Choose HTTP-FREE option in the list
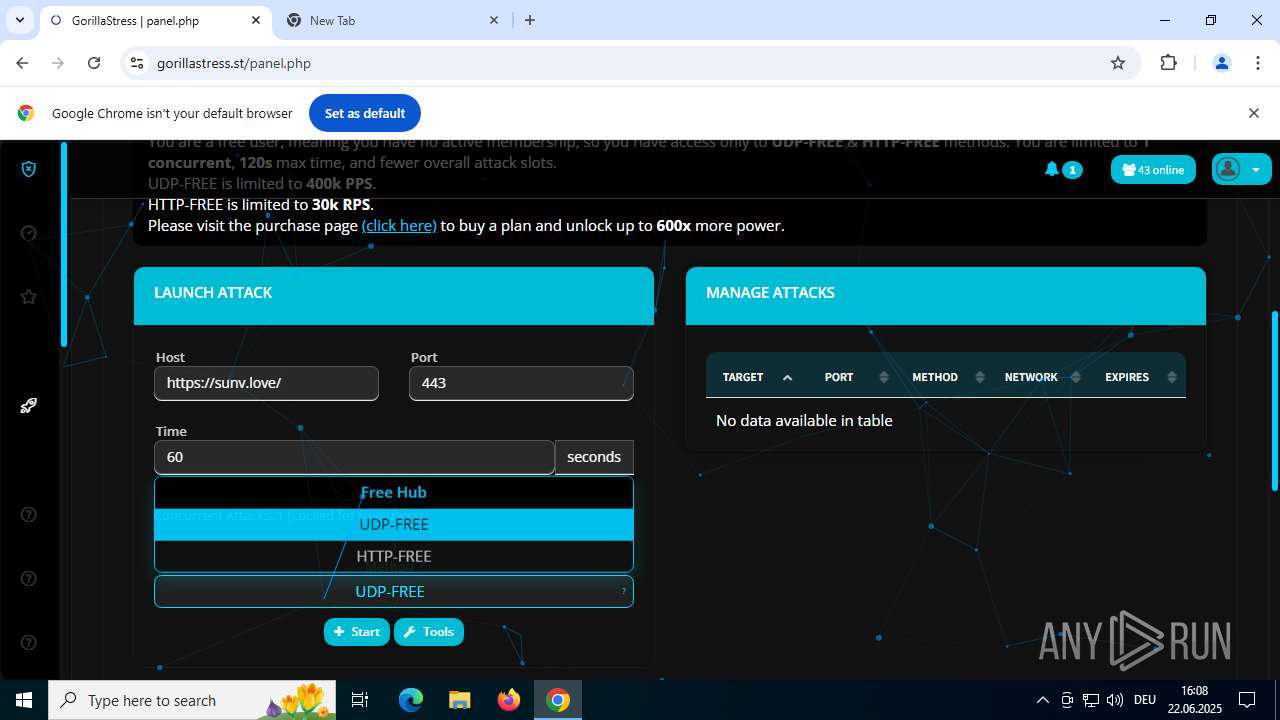Screen dimensions: 1280x720 coord(394,556)
